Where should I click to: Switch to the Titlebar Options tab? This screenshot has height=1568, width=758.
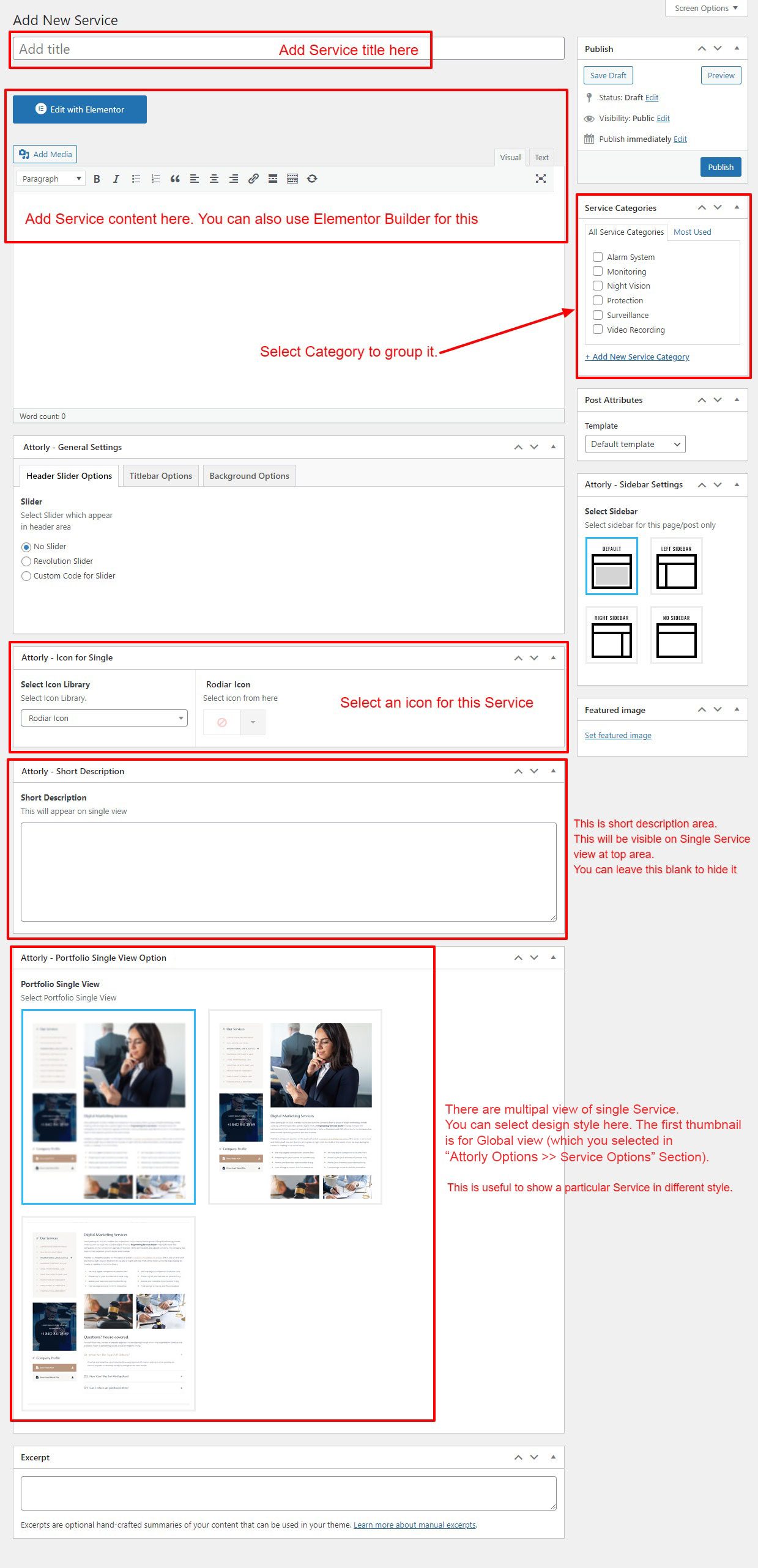tap(160, 476)
